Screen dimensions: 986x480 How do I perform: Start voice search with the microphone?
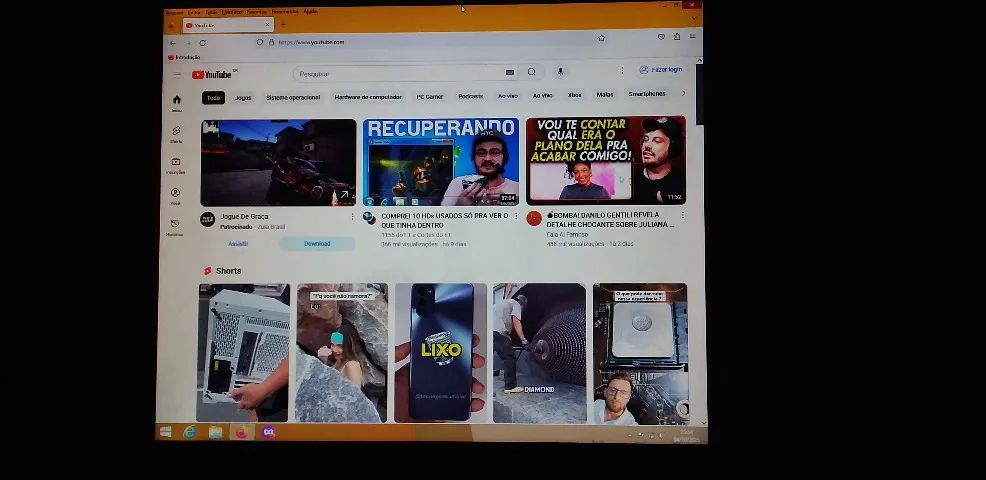click(560, 71)
